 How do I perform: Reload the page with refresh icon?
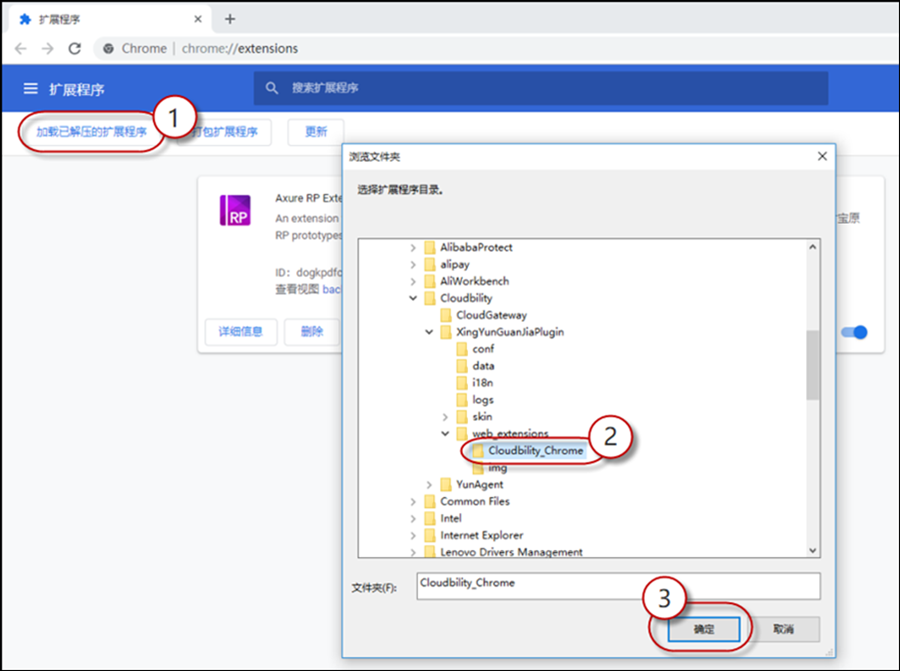point(74,48)
